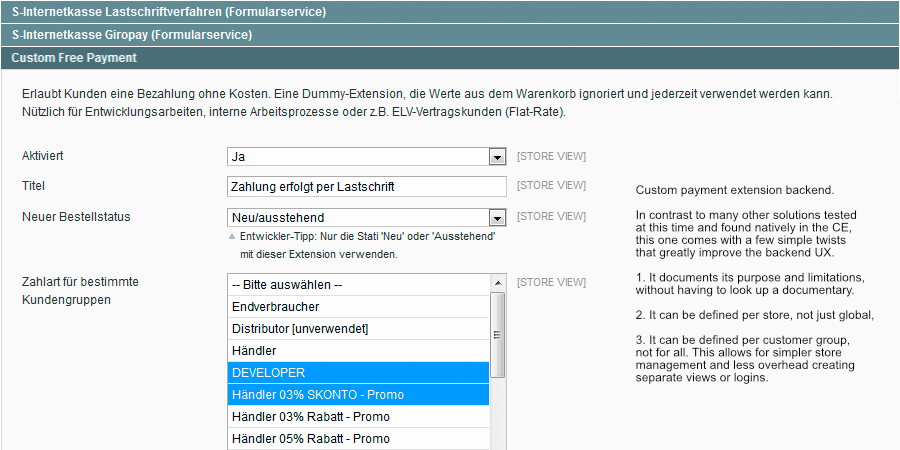This screenshot has width=900, height=450.
Task: Click into the Titel text field
Action: [x=367, y=187]
